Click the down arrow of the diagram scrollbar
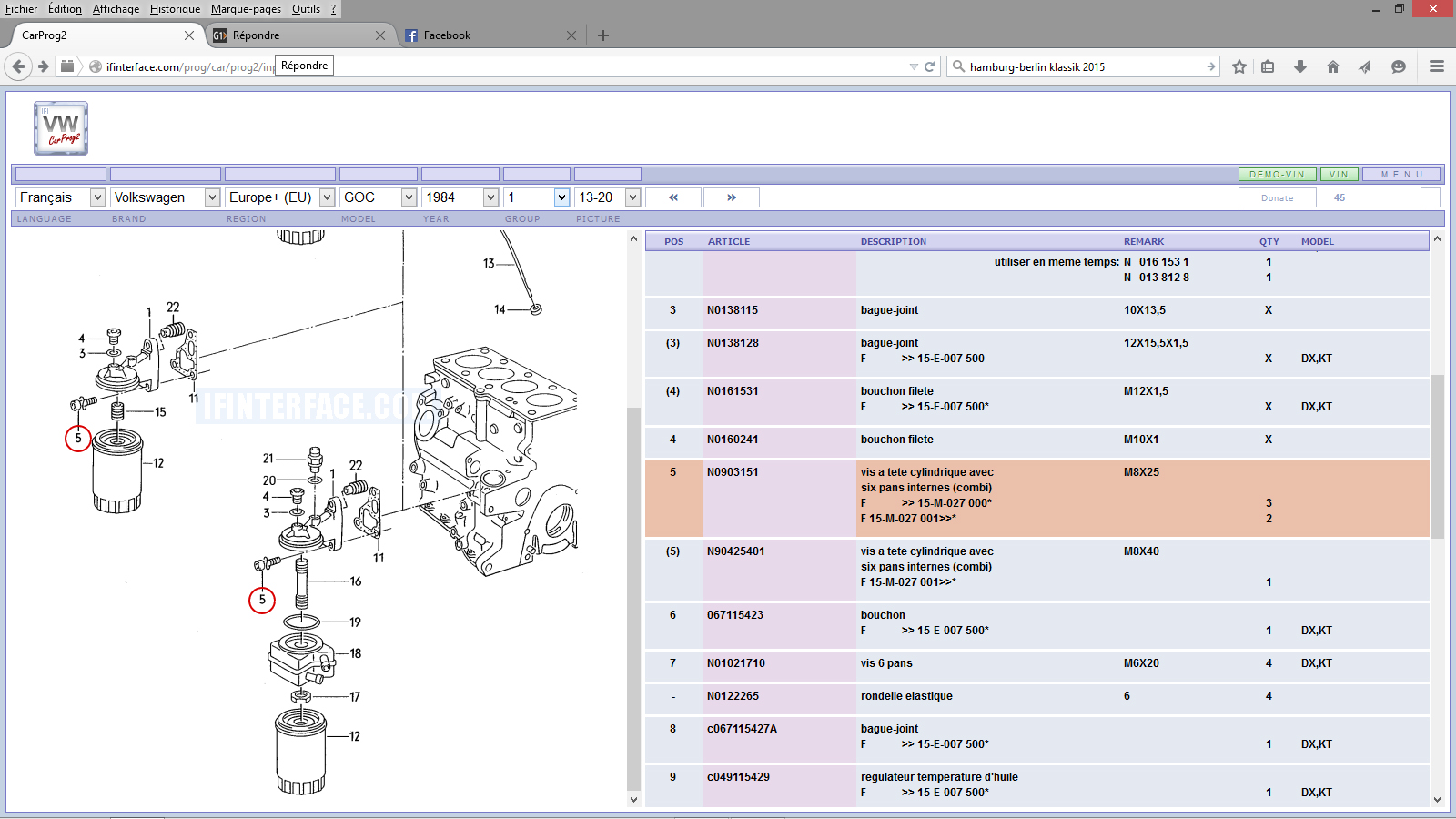Viewport: 1456px width, 819px height. (x=634, y=800)
